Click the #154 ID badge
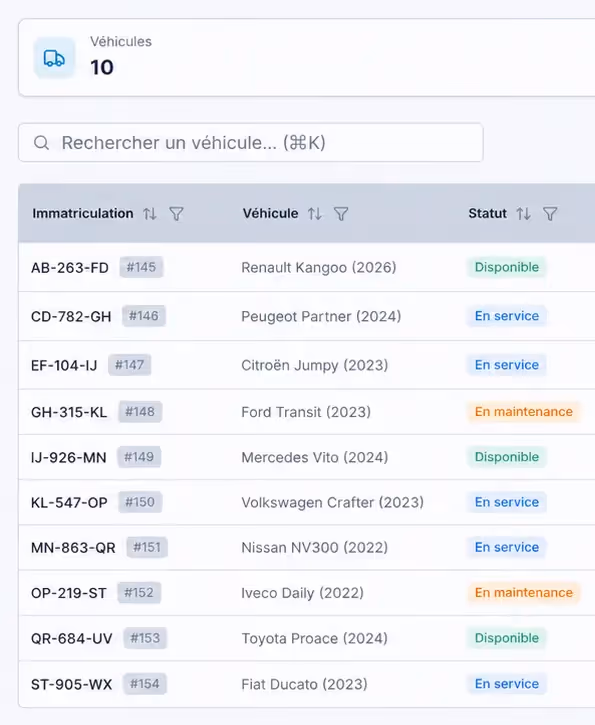The height and width of the screenshot is (725, 595). click(145, 684)
